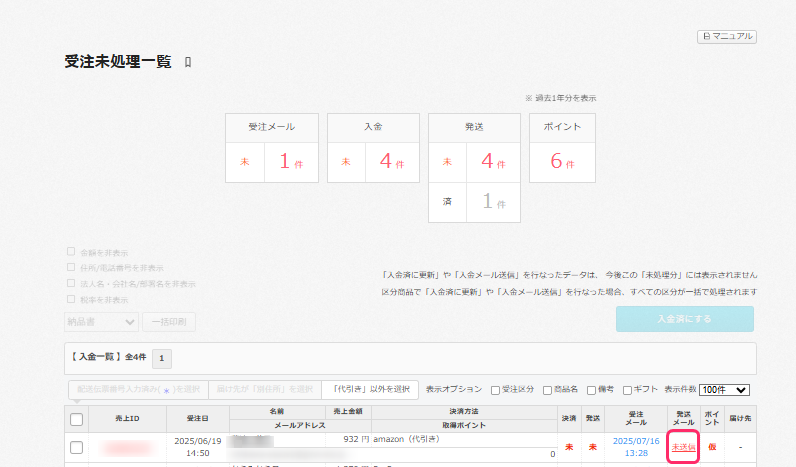Expand the 表示件数 100件 dropdown

tap(725, 389)
